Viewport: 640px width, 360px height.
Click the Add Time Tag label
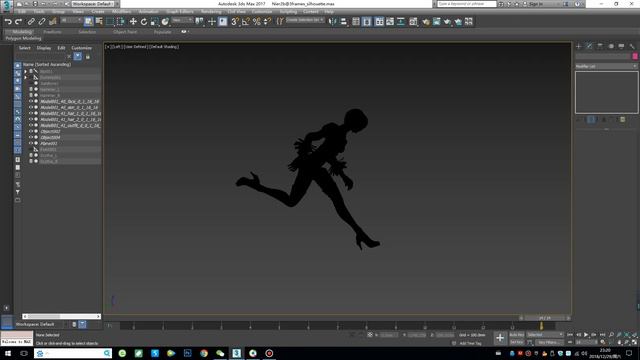pos(470,343)
